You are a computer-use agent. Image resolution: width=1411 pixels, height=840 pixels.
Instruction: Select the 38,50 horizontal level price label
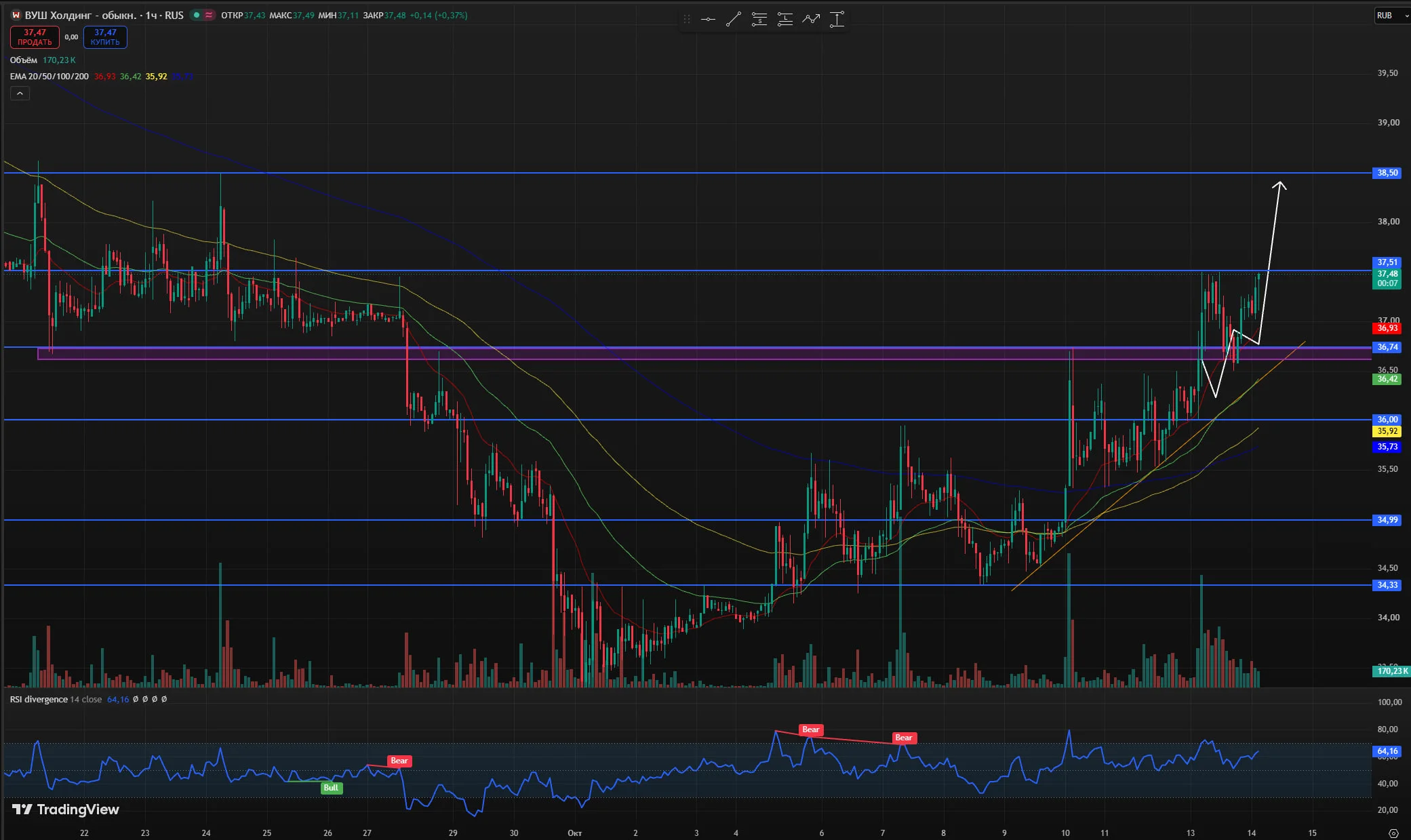click(x=1387, y=173)
